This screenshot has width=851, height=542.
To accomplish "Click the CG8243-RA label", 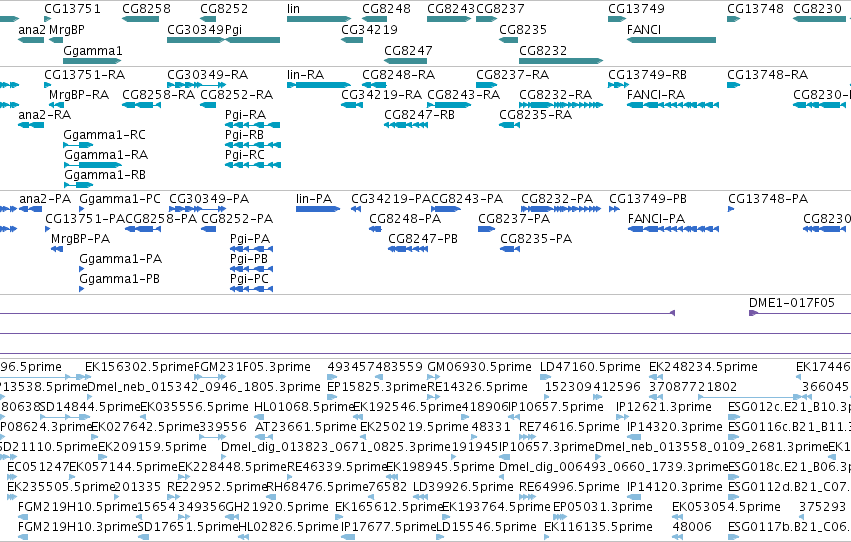I will [x=463, y=95].
